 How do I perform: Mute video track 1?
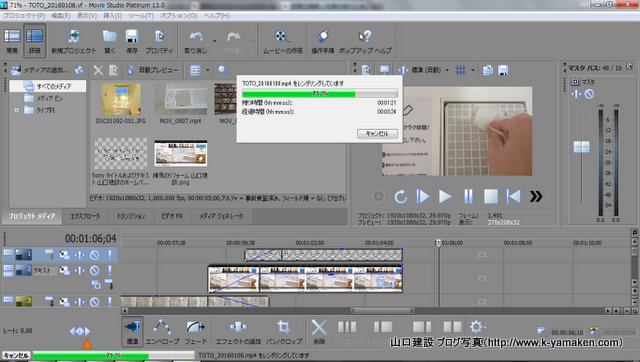[x=94, y=255]
